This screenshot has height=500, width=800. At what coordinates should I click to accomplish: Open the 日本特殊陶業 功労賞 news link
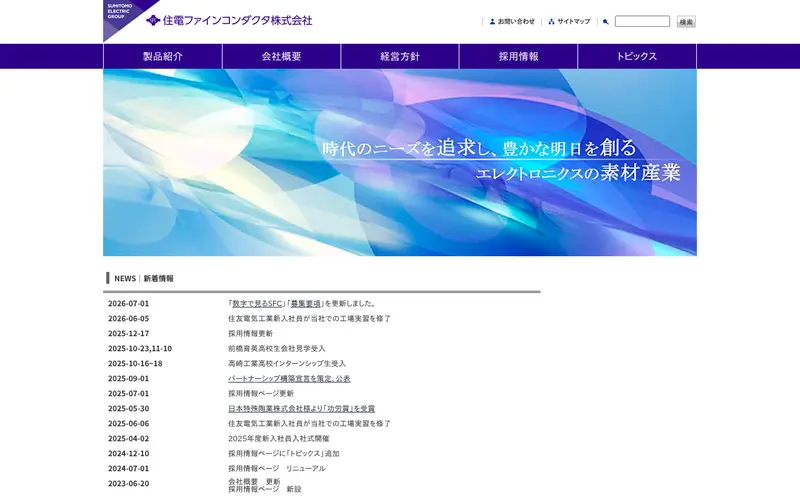click(x=302, y=409)
